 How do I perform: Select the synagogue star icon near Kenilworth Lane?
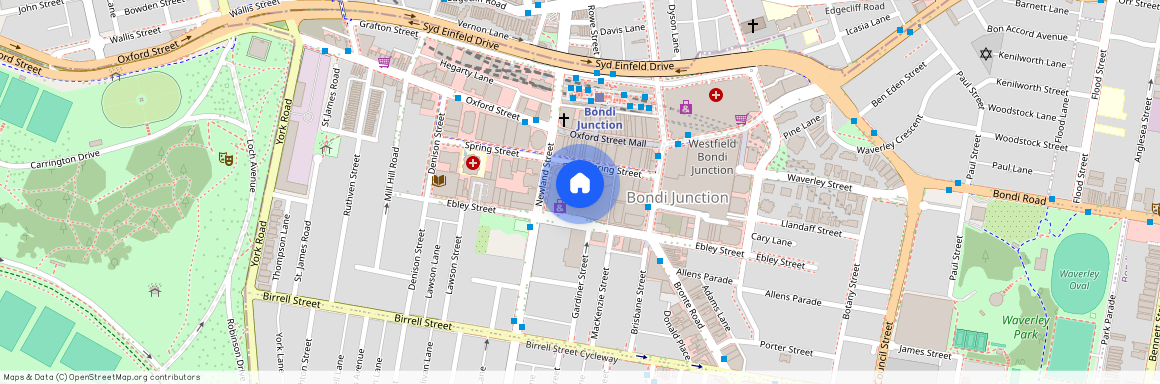(985, 54)
